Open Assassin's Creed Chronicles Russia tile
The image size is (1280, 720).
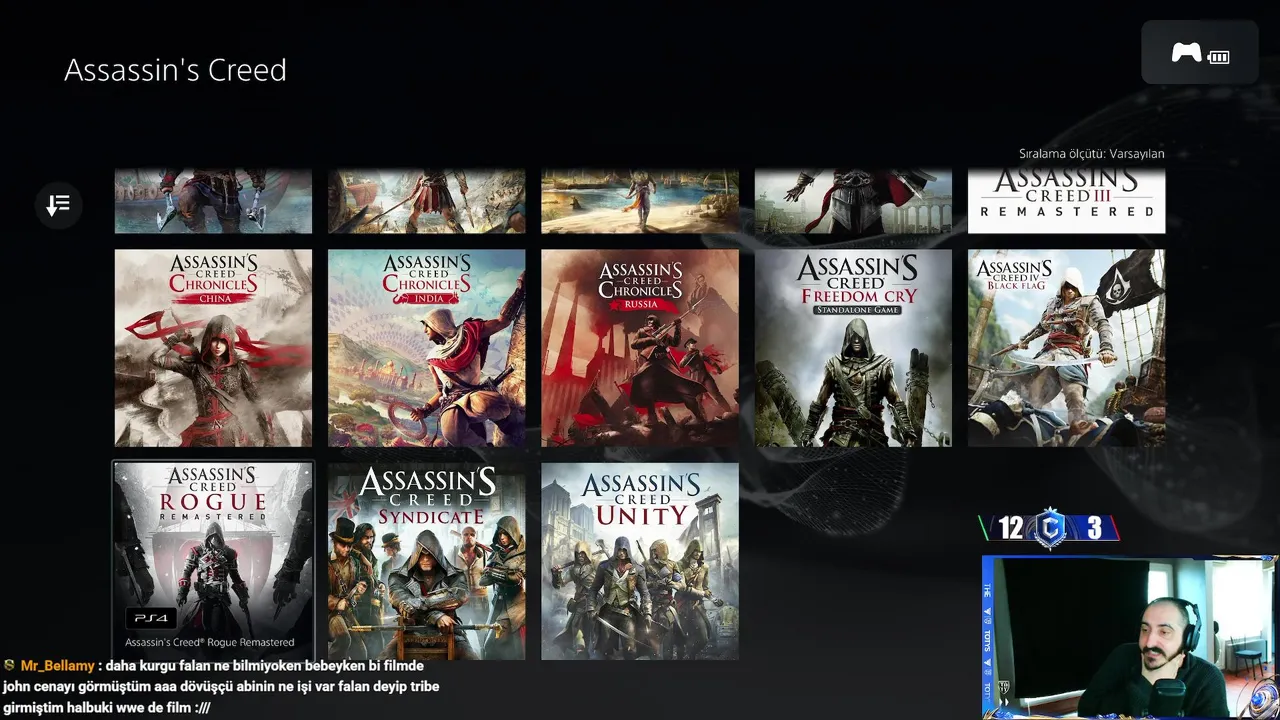tap(640, 348)
